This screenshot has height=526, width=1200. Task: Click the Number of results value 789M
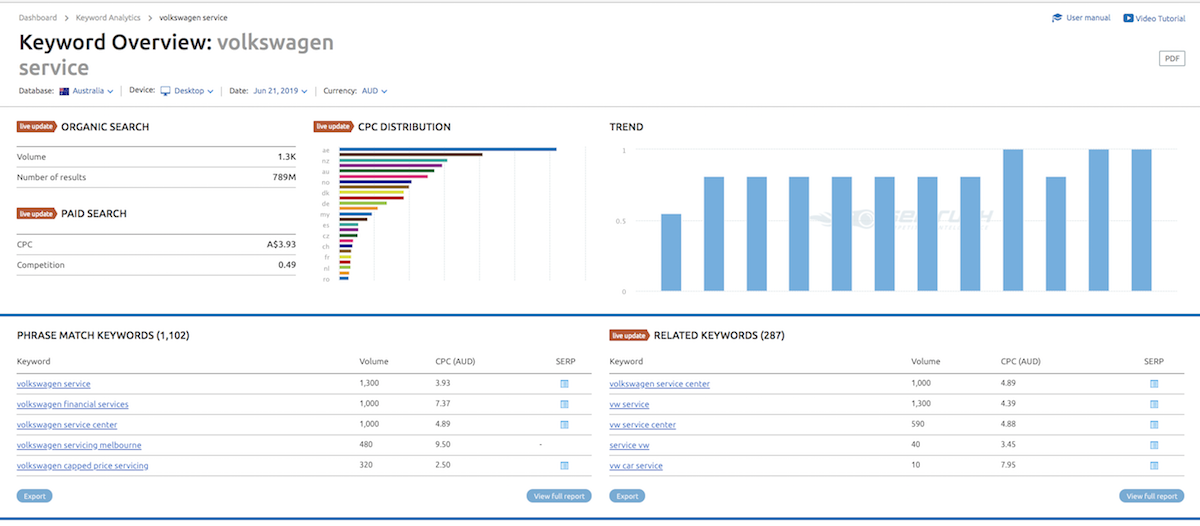click(x=284, y=177)
